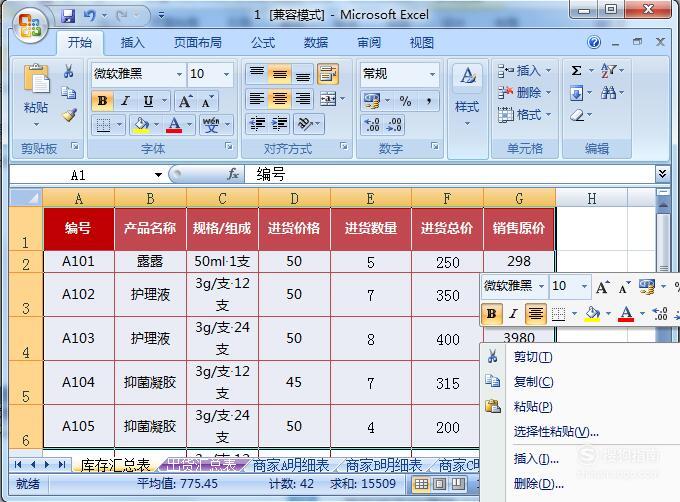Viewport: 680px width, 502px height.
Task: Click the formula bar showing 编号
Action: coord(449,174)
